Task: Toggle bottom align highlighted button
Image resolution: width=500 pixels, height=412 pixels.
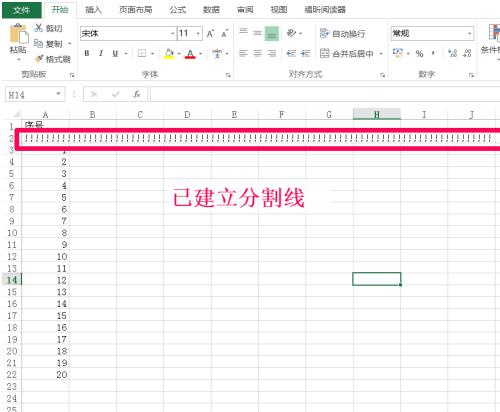Action: (272, 33)
